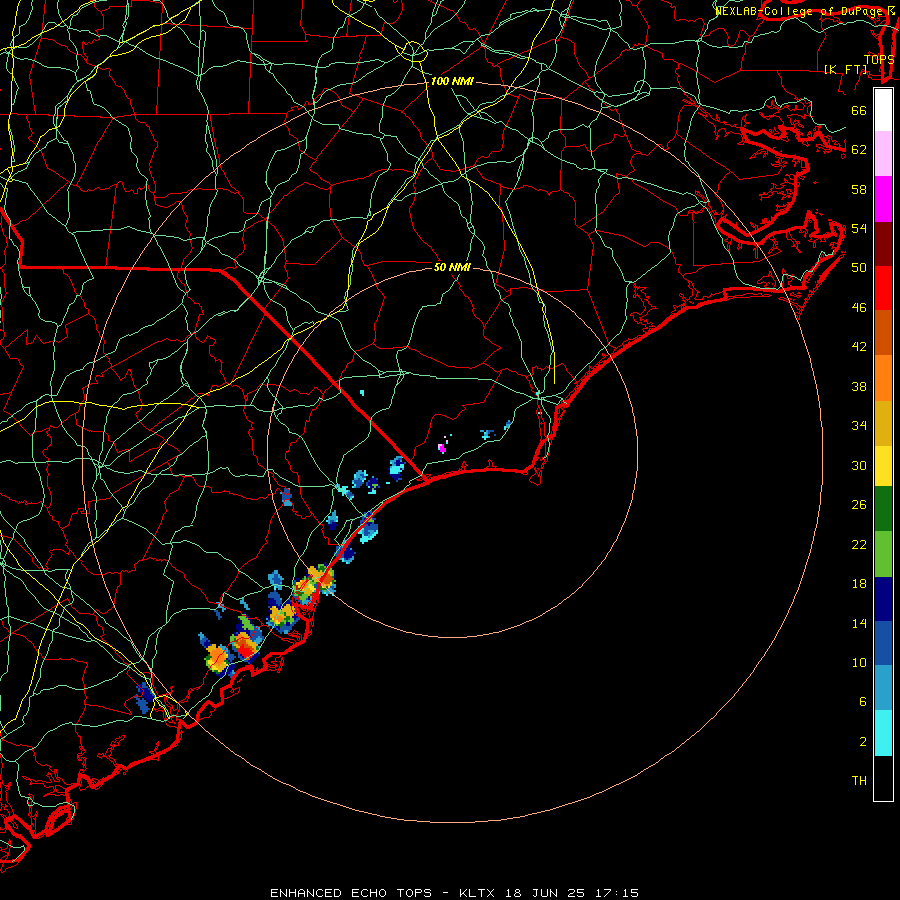Viewport: 900px width, 900px height.
Task: Click the white swatch in the tops legend
Action: [x=883, y=110]
